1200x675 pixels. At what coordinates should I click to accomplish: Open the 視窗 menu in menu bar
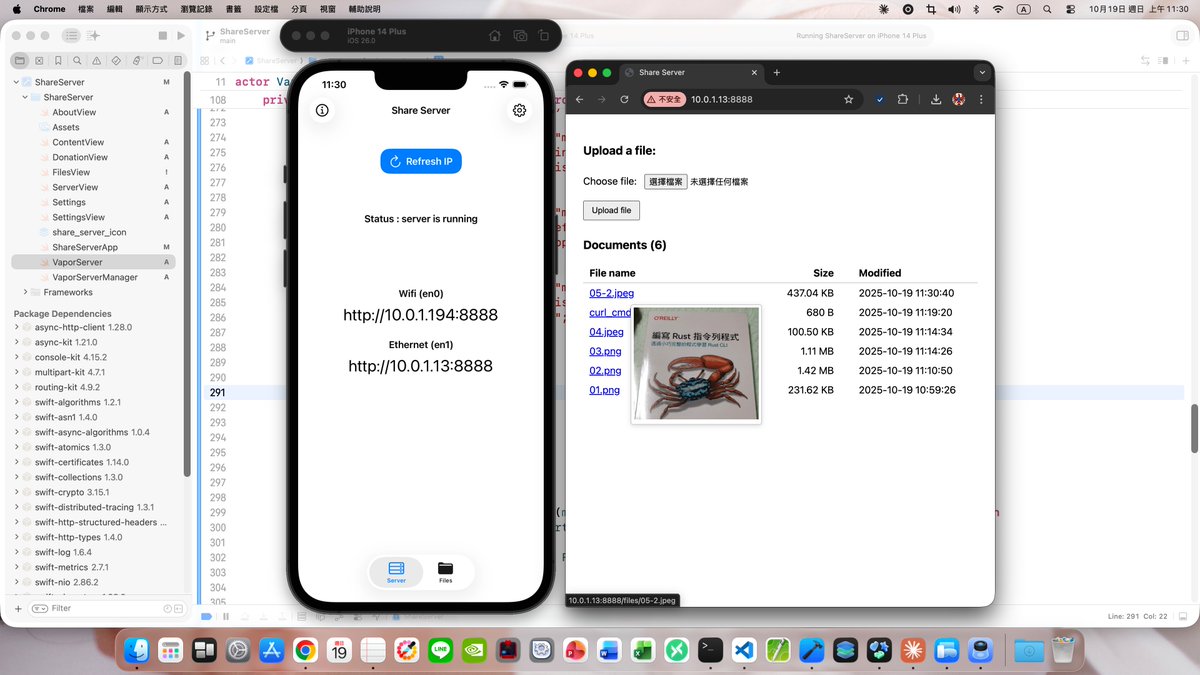(x=328, y=9)
